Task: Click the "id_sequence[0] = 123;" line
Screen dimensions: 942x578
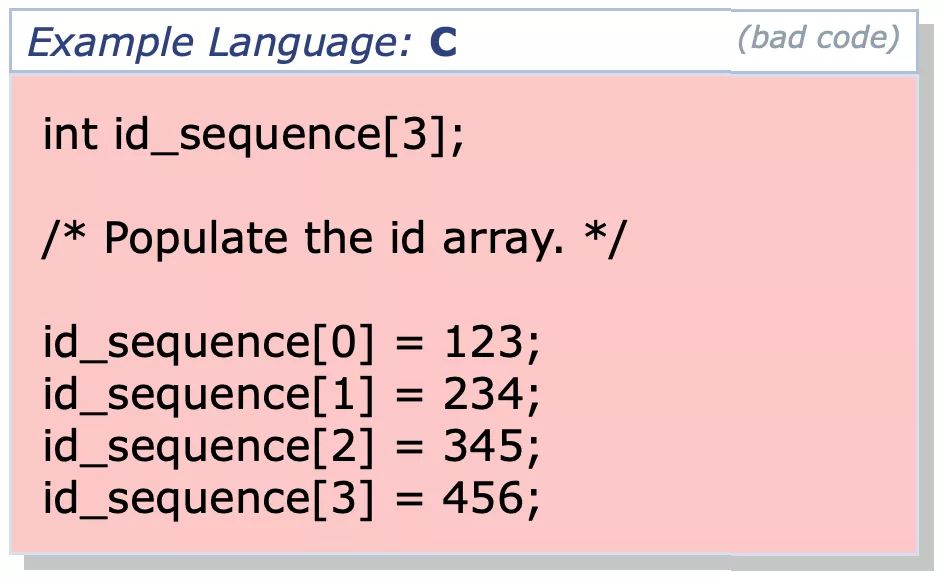Action: click(291, 344)
